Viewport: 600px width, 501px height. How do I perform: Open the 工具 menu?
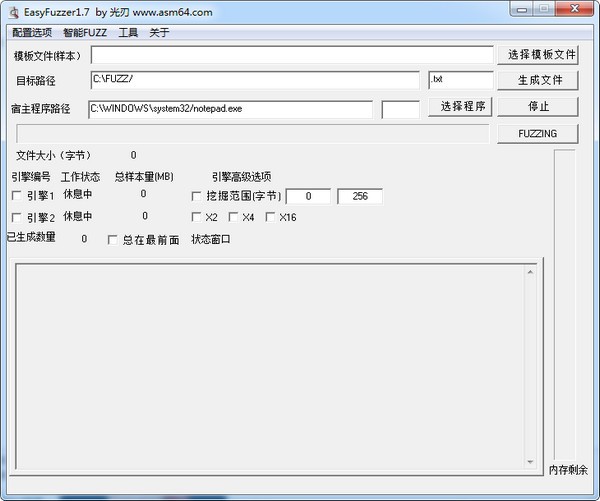(x=128, y=32)
